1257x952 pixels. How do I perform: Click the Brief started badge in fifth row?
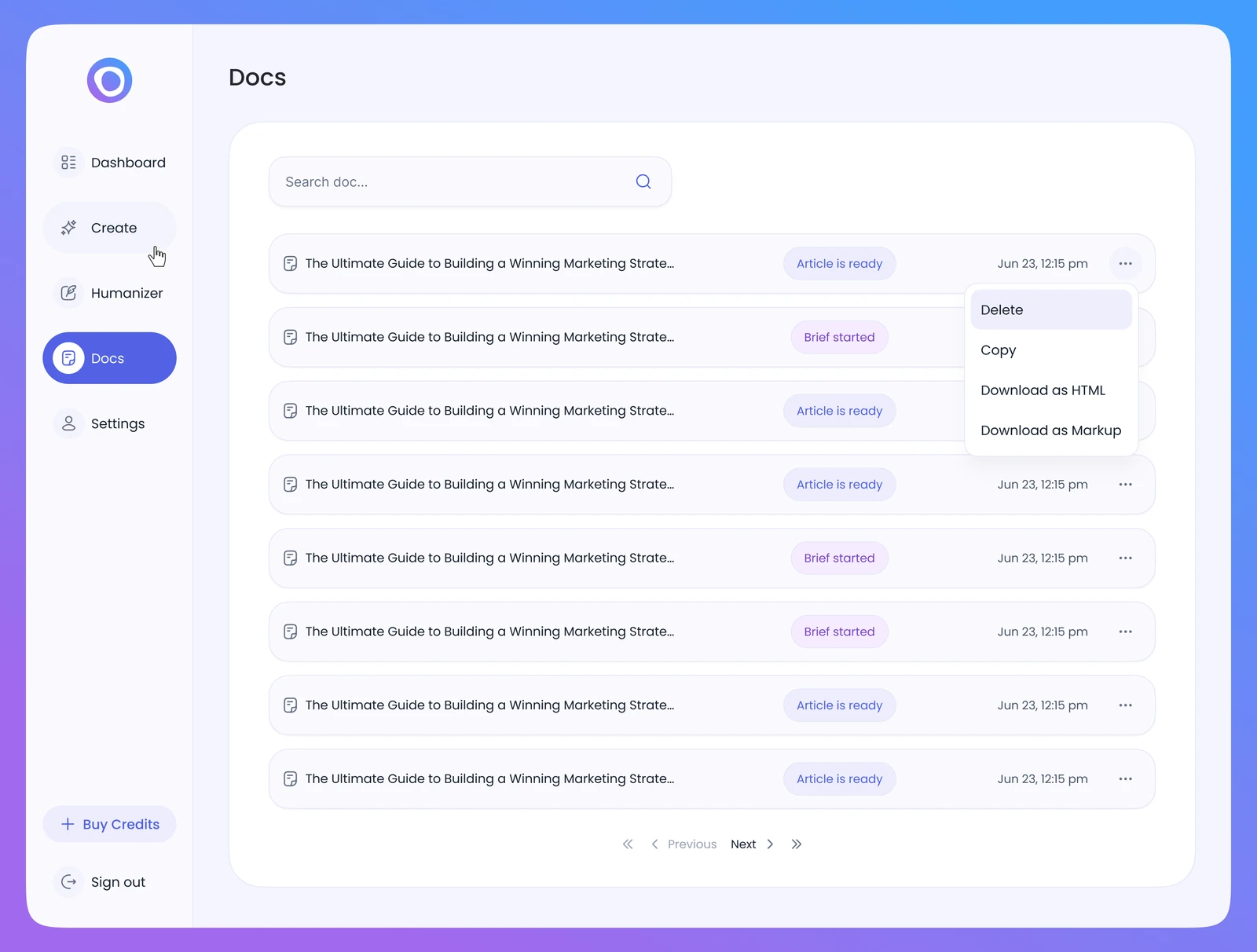(x=839, y=558)
